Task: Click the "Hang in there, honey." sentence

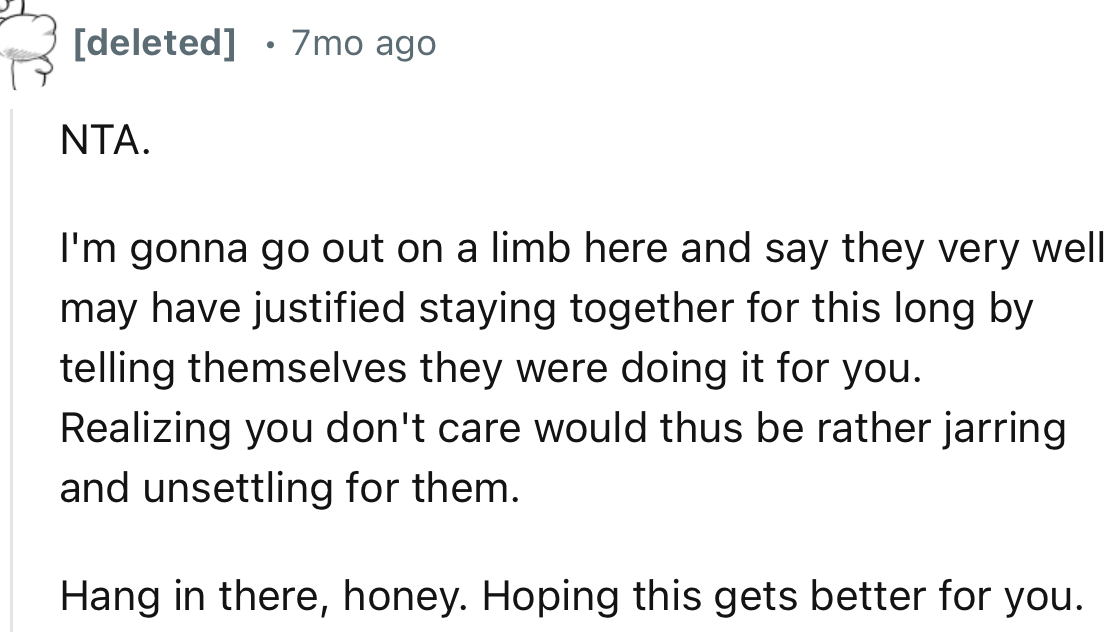Action: point(261,596)
